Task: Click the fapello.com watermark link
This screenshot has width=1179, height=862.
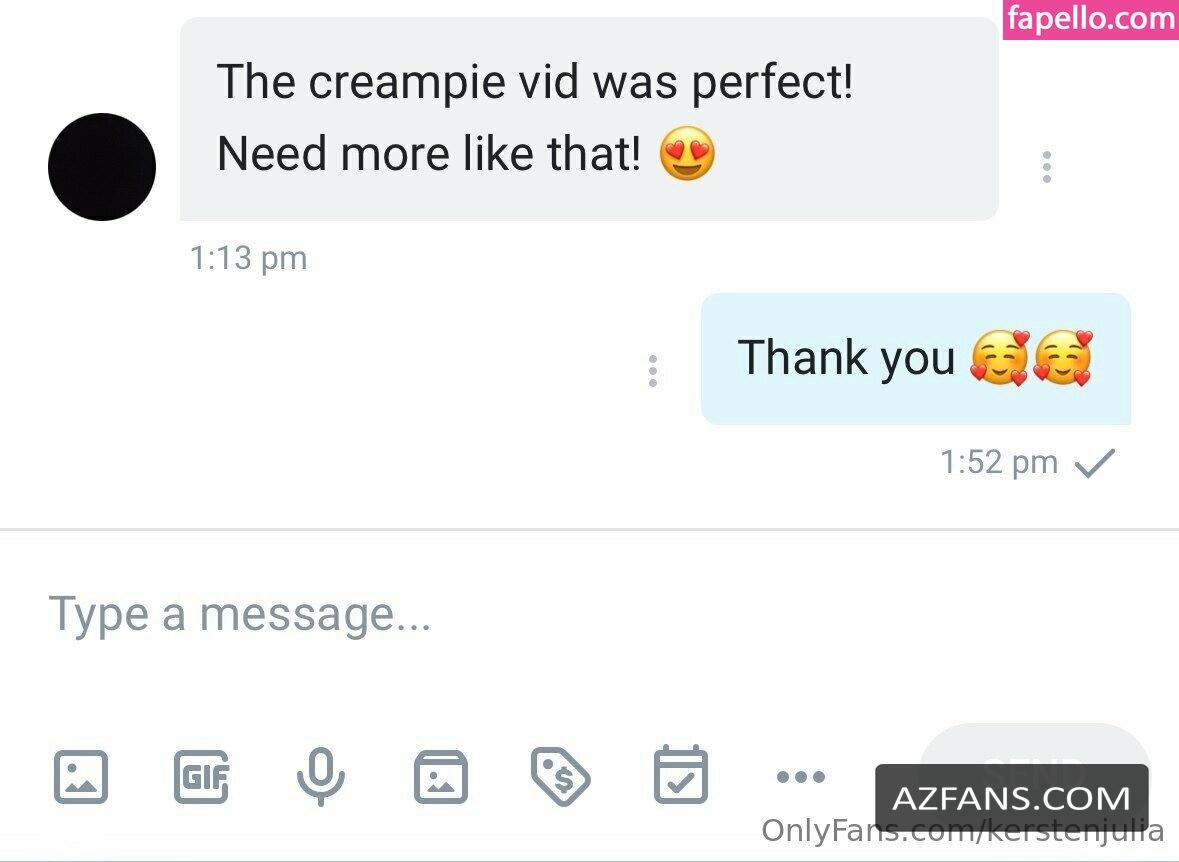Action: coord(1091,19)
